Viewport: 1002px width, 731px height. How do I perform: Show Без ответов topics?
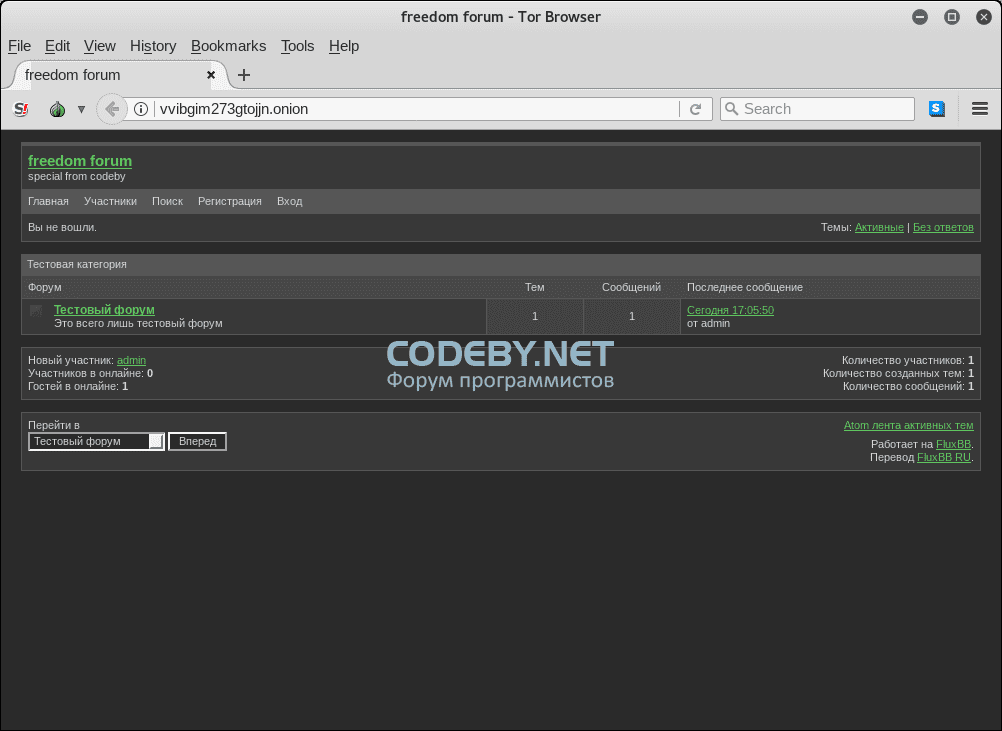point(943,227)
